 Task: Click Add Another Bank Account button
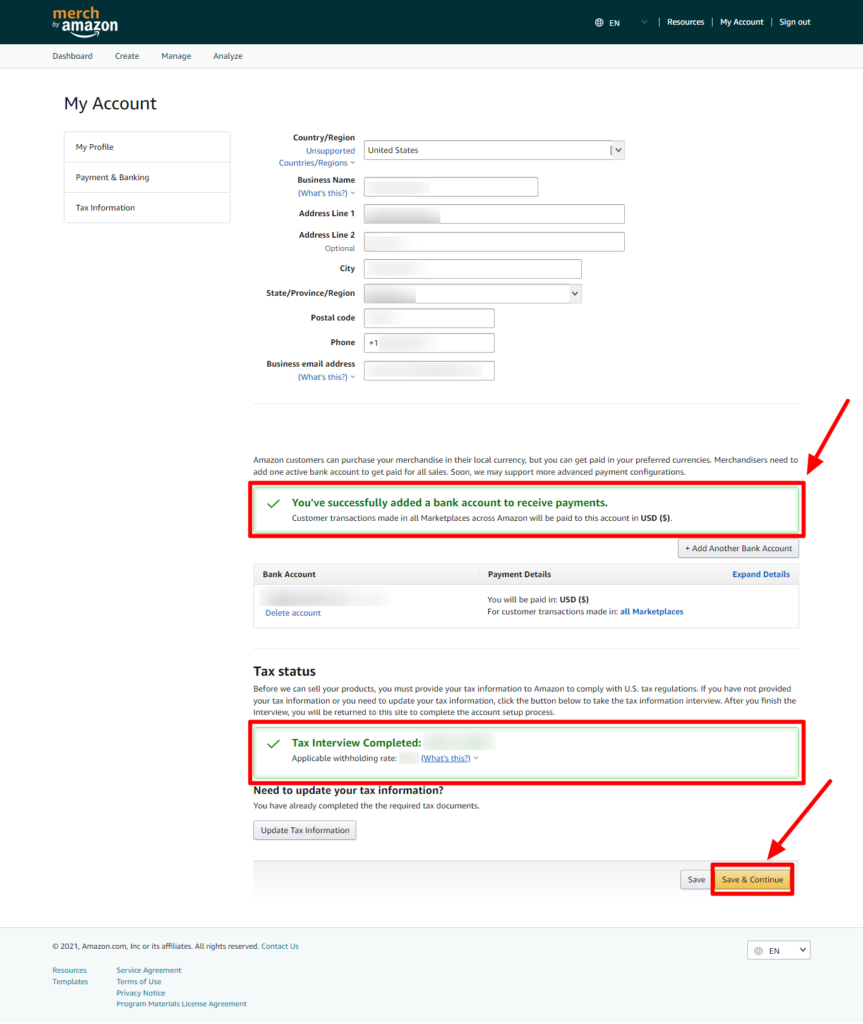click(738, 549)
